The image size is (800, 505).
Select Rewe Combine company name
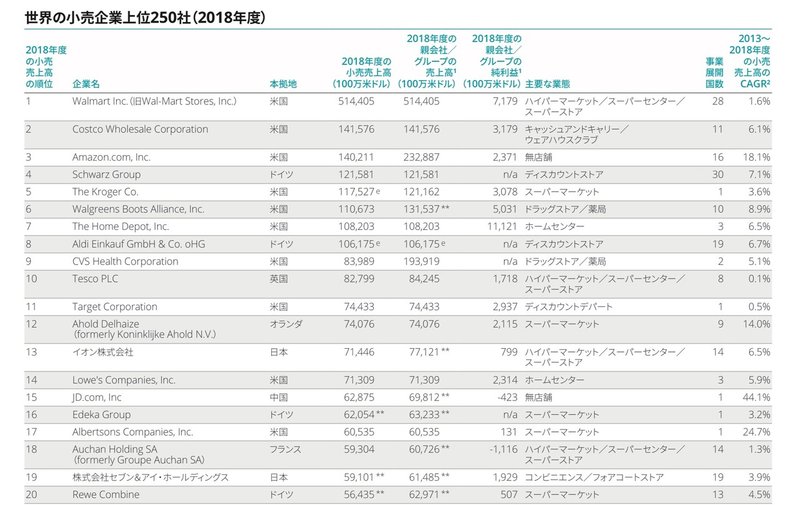[106, 495]
